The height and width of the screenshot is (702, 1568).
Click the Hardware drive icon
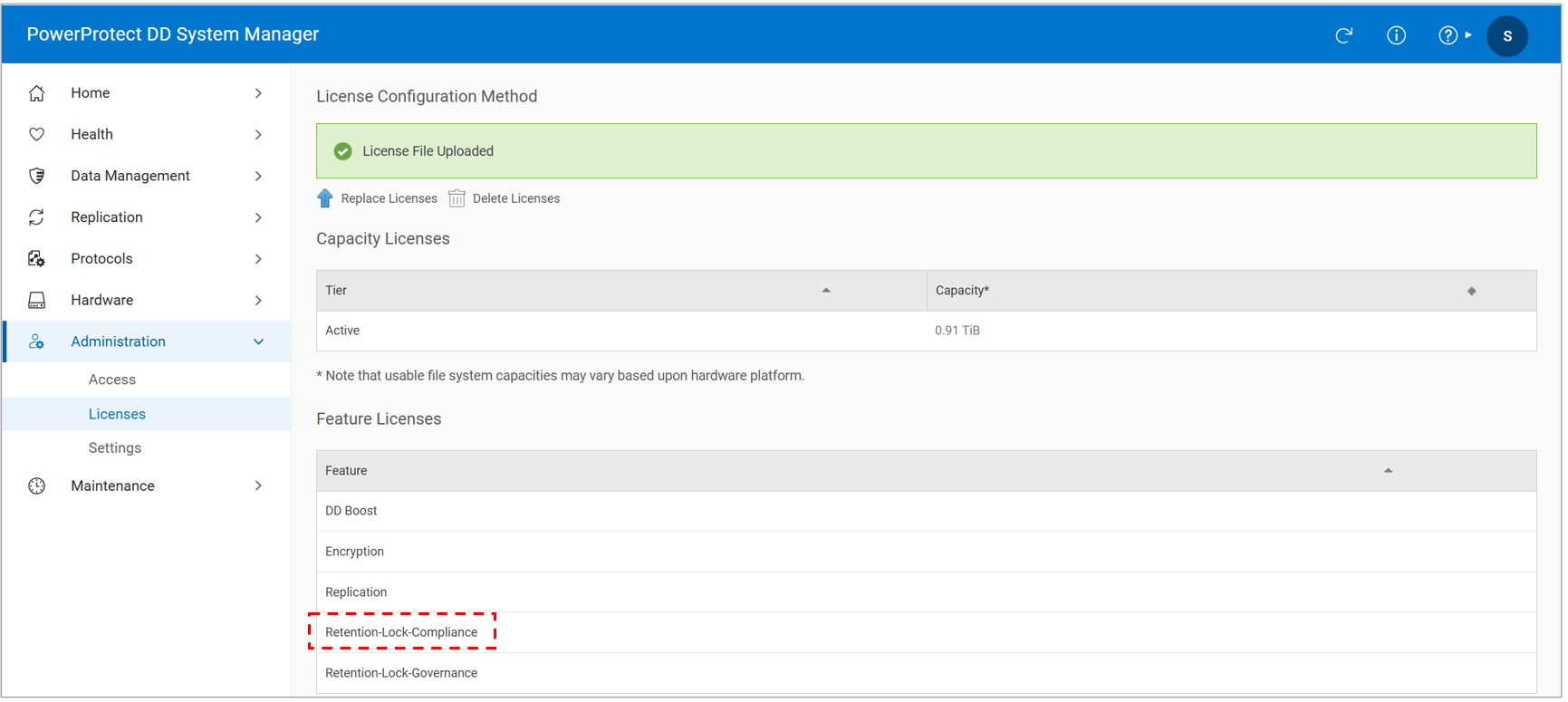tap(36, 300)
